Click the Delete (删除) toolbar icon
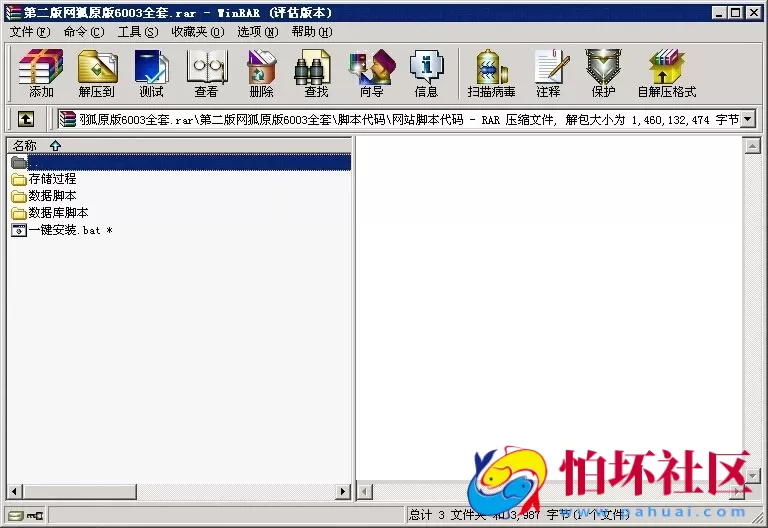Screen dimensions: 768x528 262,72
